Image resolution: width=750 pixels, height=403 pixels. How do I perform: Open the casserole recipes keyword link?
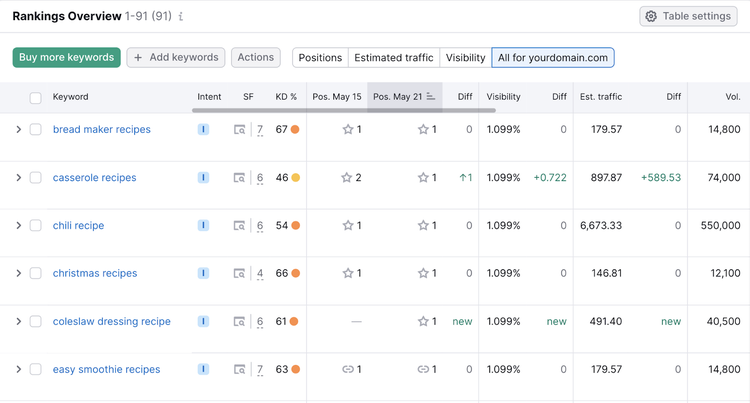tap(95, 177)
